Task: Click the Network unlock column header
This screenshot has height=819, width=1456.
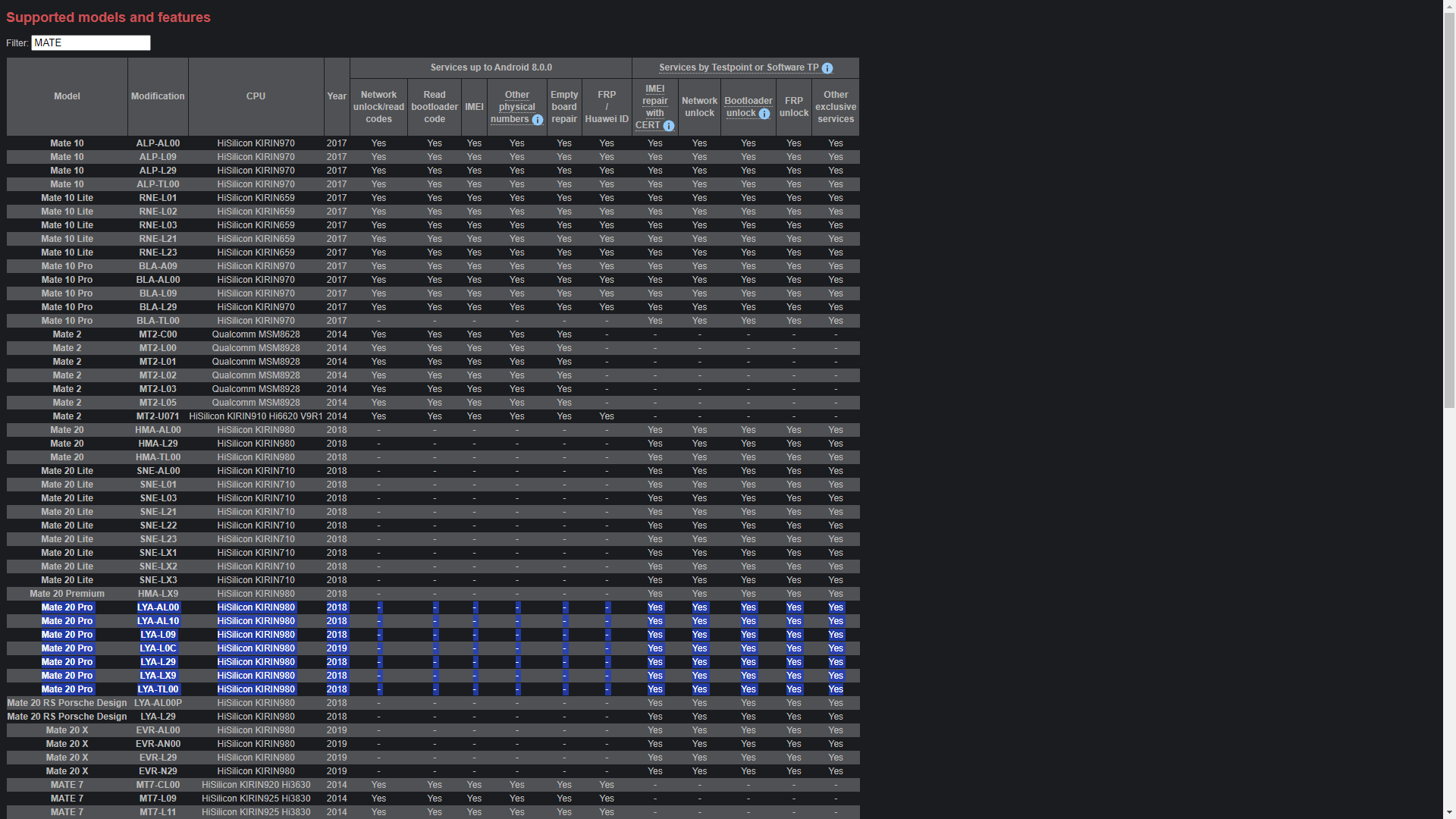Action: pyautogui.click(x=699, y=106)
